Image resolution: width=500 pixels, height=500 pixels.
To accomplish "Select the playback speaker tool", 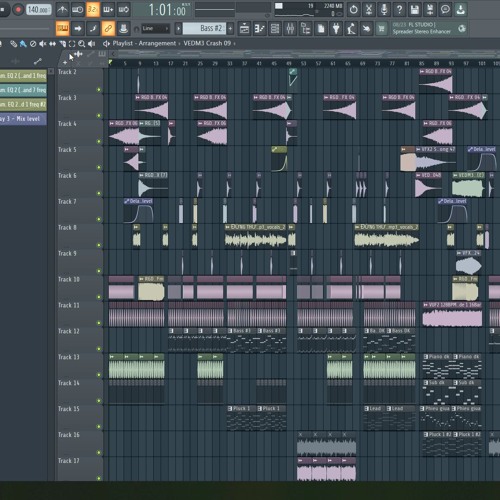I will pyautogui.click(x=91, y=44).
